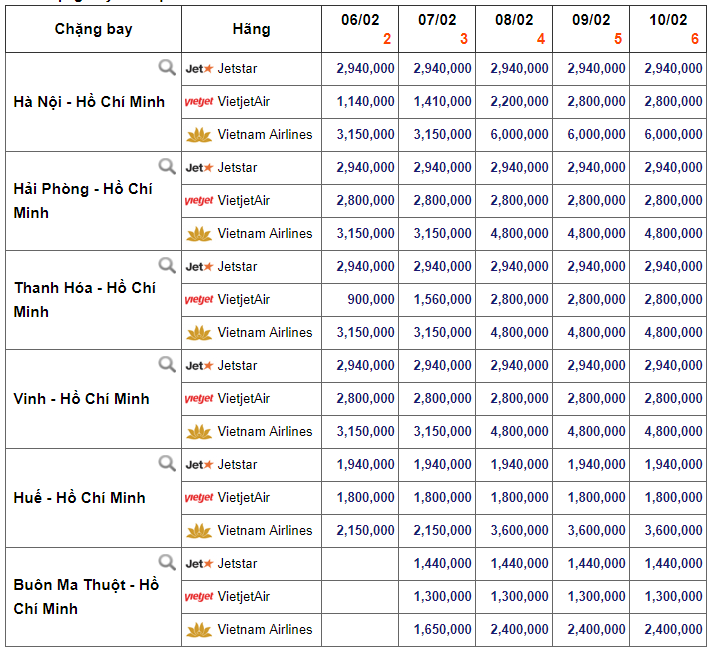Pick Hải Phòng Jetstar 2,940,000 on 09/02
Viewport: 712px width, 653px height.
click(596, 168)
